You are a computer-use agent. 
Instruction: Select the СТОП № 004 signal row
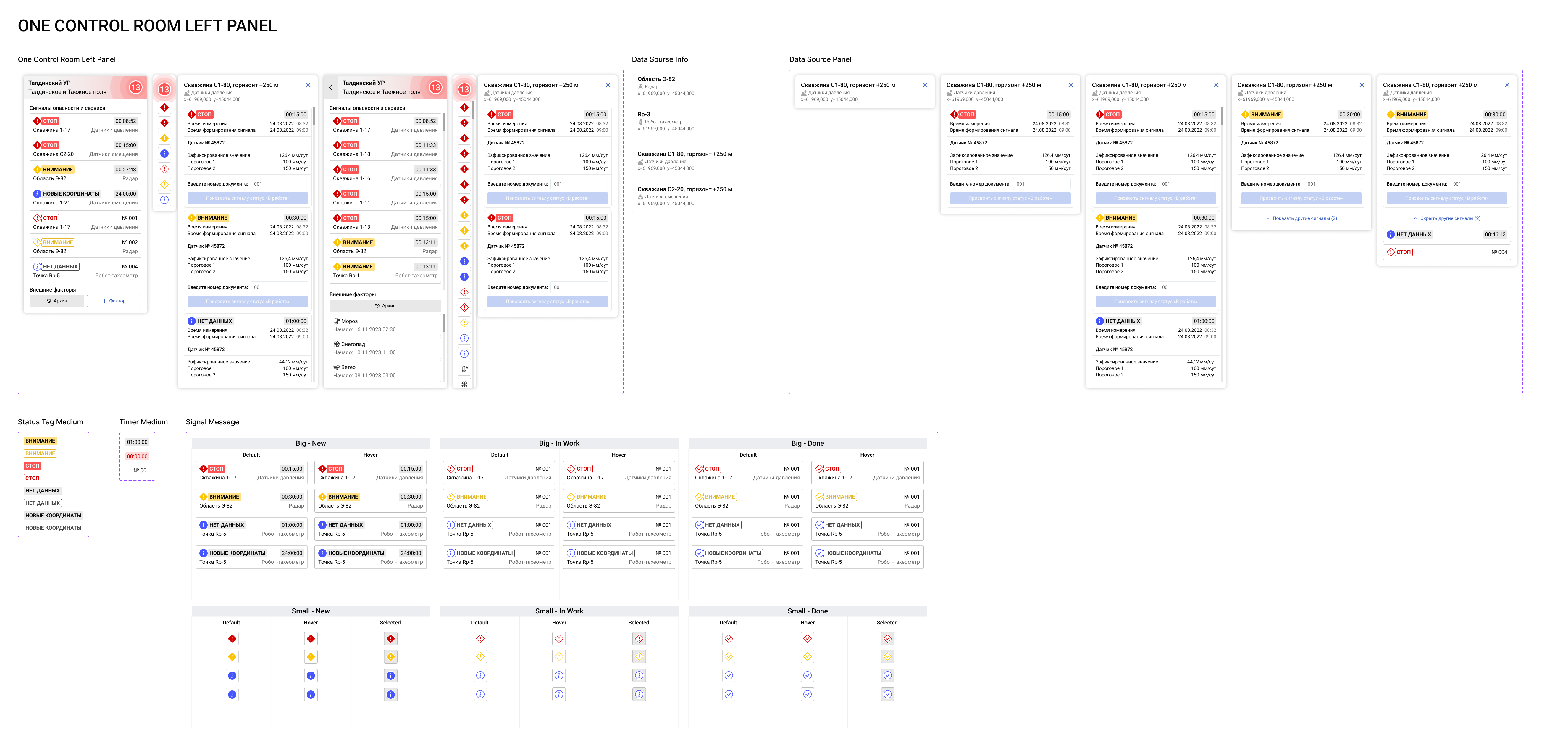pos(1446,252)
